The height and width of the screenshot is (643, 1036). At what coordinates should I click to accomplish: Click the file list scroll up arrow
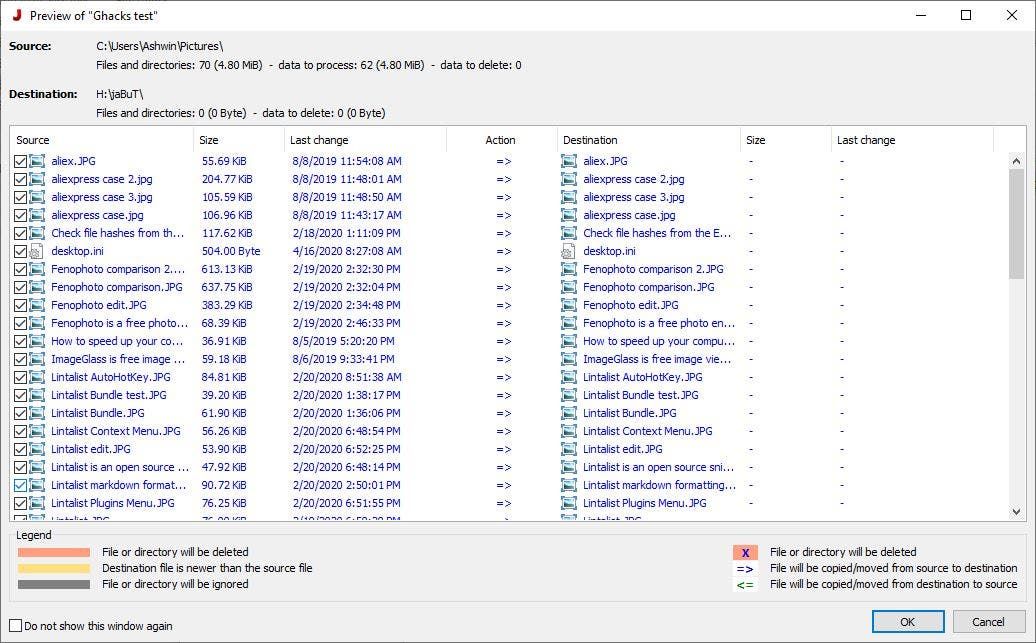pos(1016,161)
